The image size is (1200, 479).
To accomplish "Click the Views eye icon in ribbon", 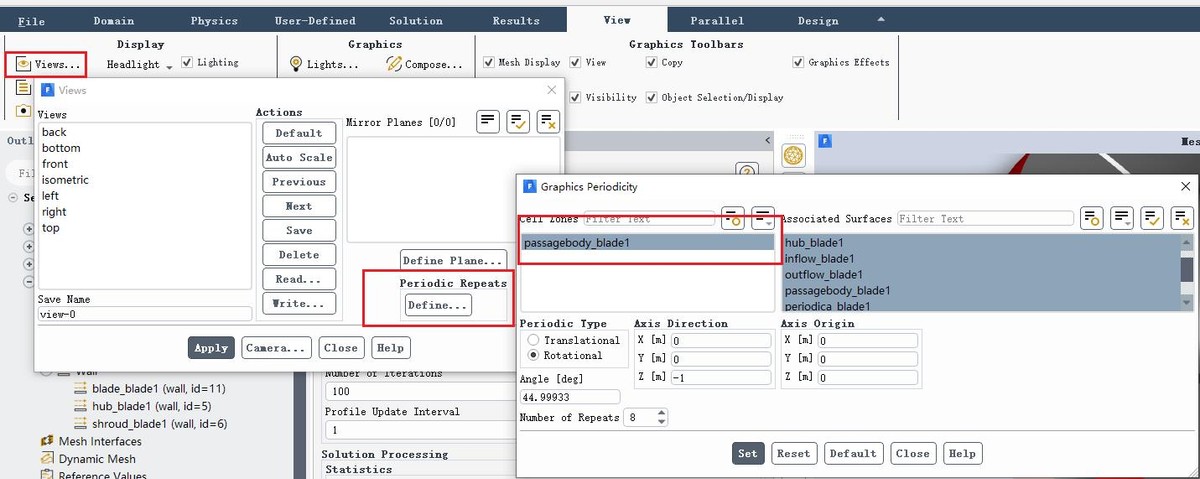I will pyautogui.click(x=23, y=64).
